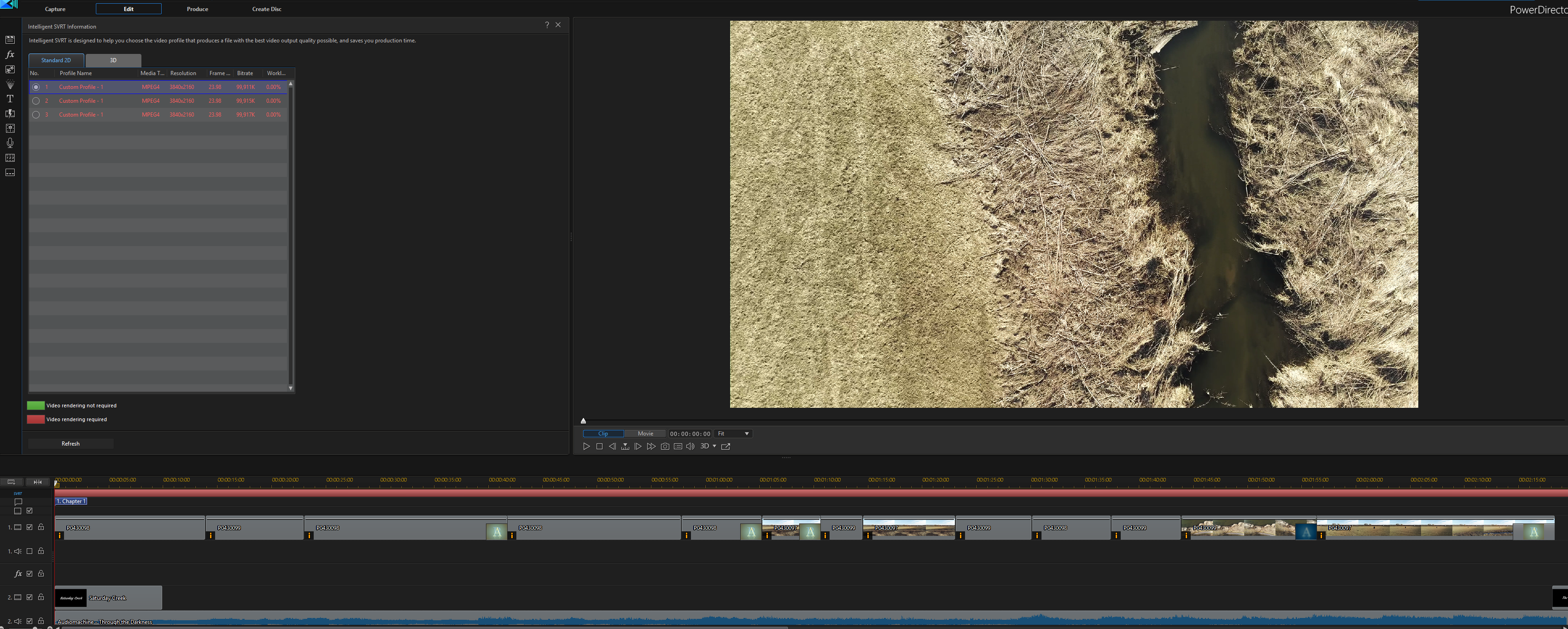This screenshot has height=629, width=1568.
Task: Enable audio track 1 checkbox
Action: (x=29, y=551)
